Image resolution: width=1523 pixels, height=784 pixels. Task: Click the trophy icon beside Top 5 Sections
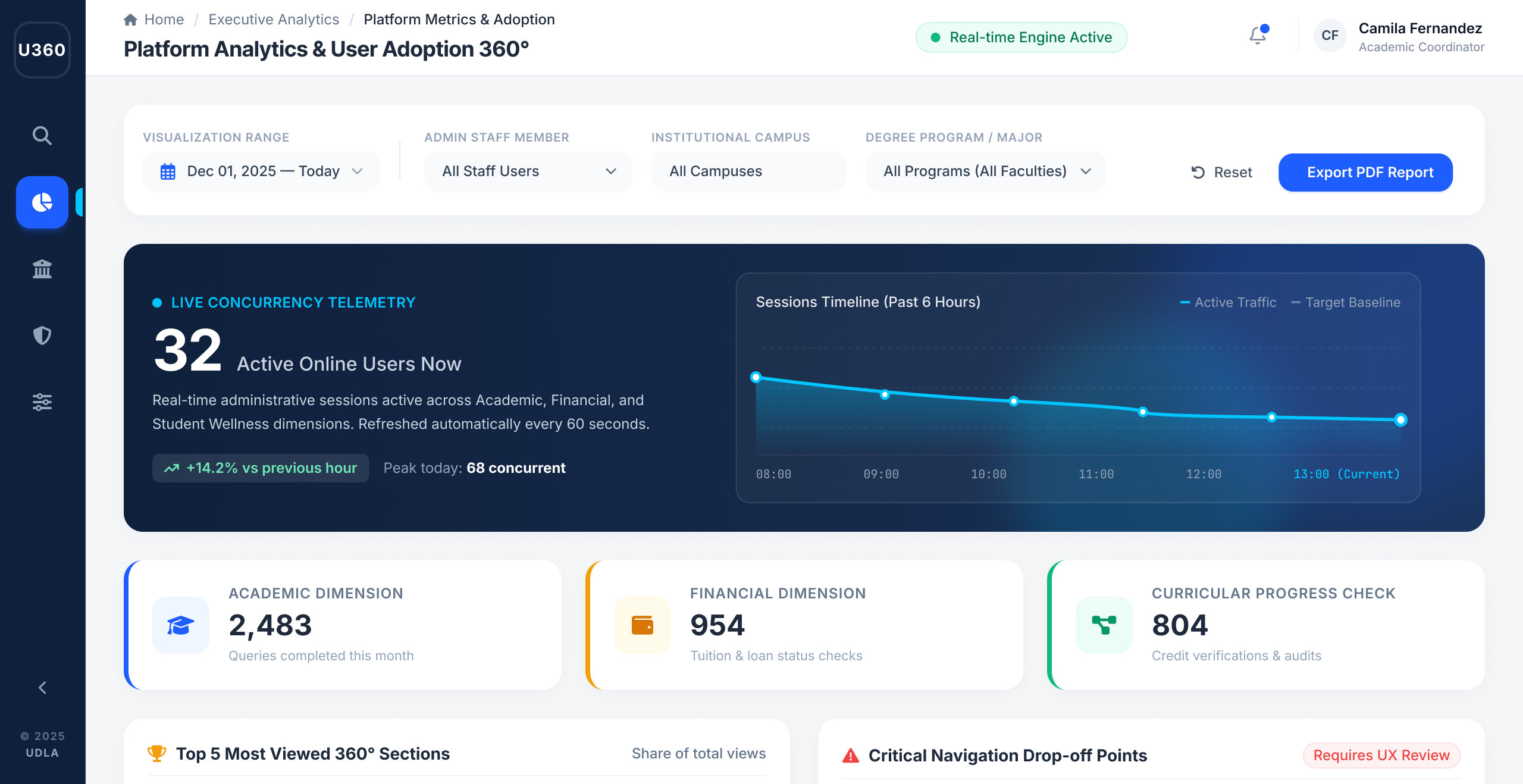[157, 754]
